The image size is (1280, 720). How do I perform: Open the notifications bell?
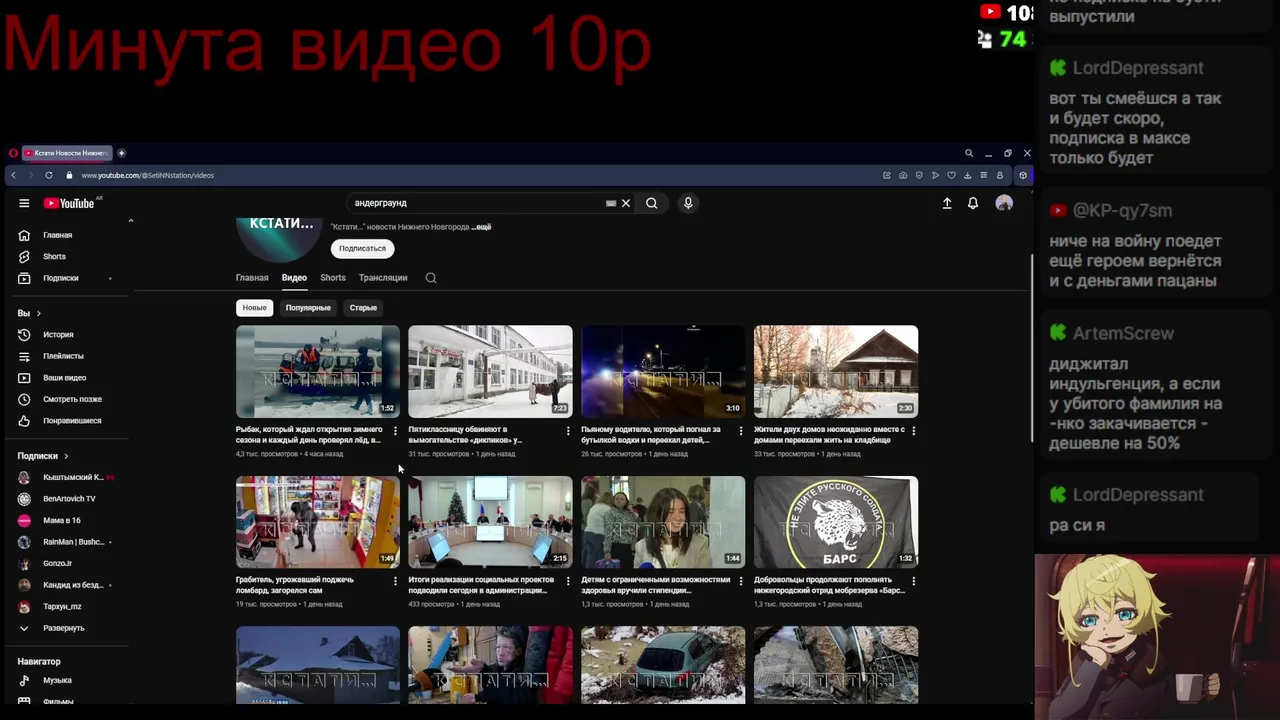973,203
